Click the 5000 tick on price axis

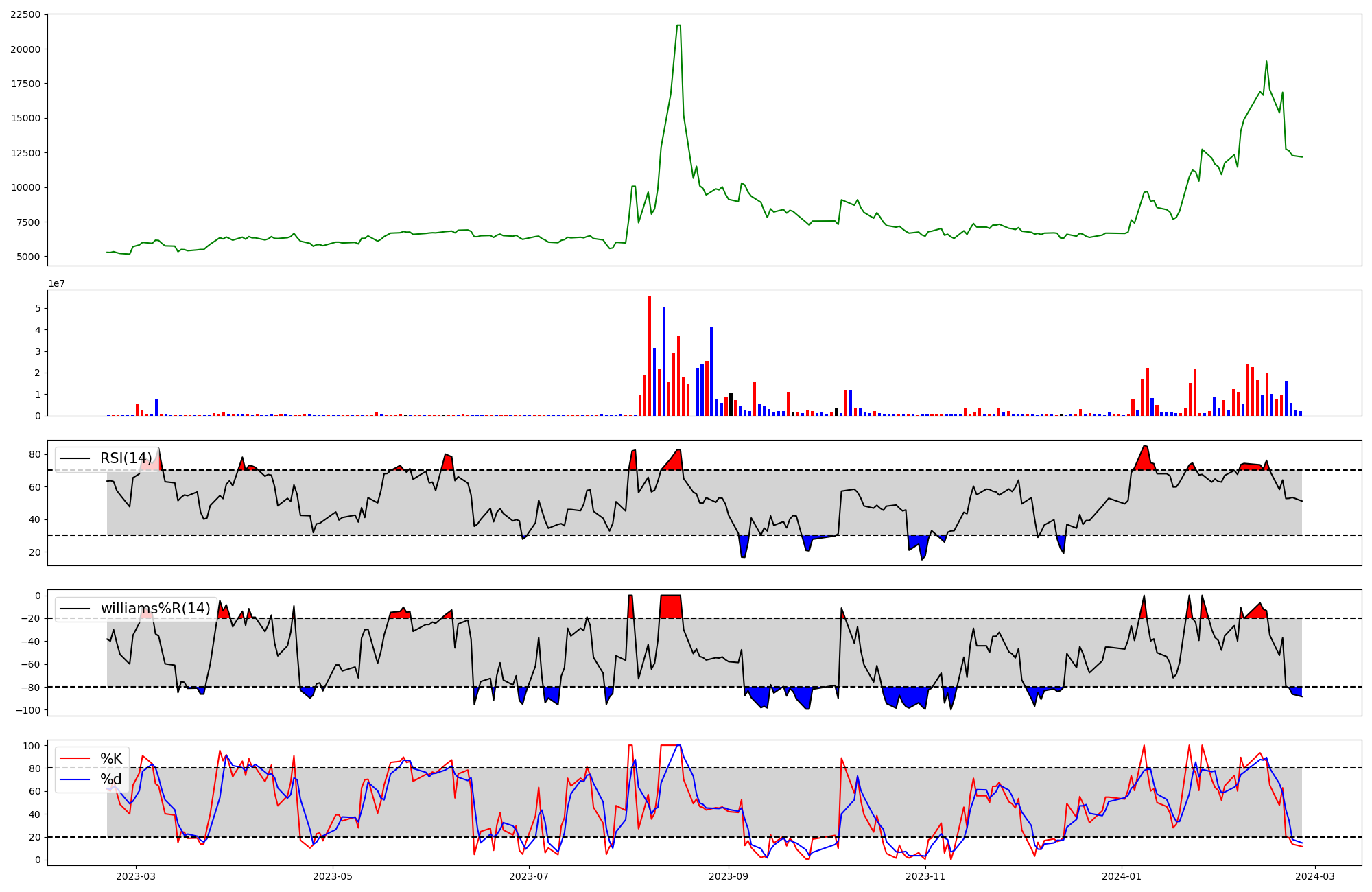click(x=28, y=257)
